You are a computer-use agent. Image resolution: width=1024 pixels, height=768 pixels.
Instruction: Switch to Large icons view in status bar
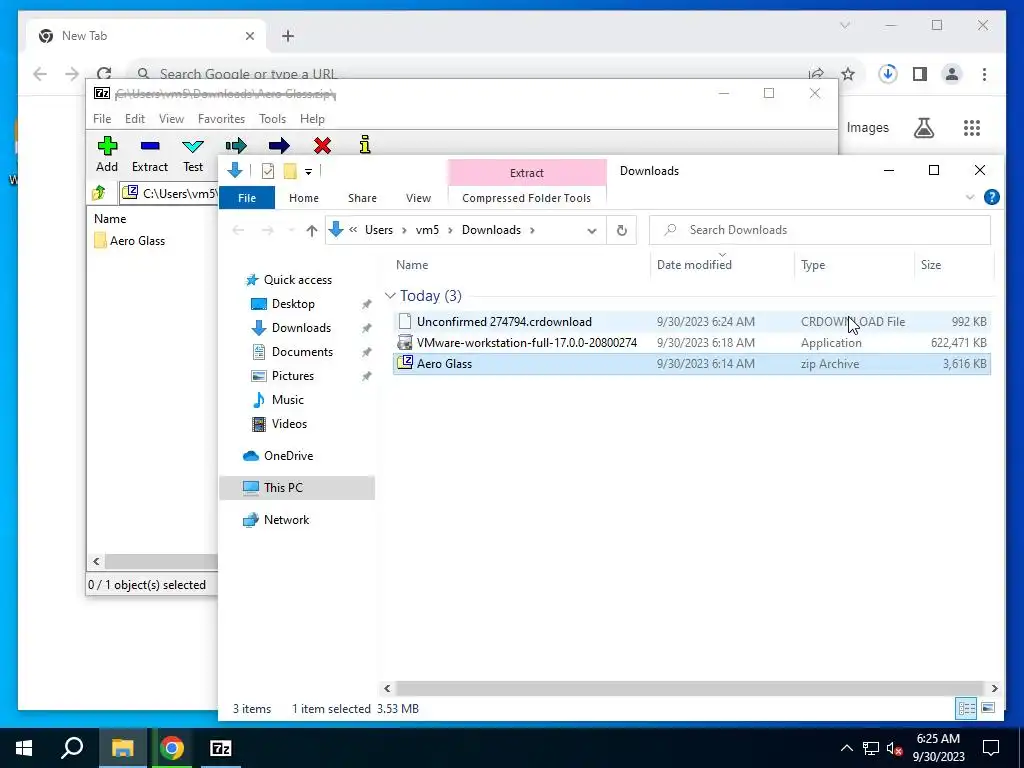(988, 709)
